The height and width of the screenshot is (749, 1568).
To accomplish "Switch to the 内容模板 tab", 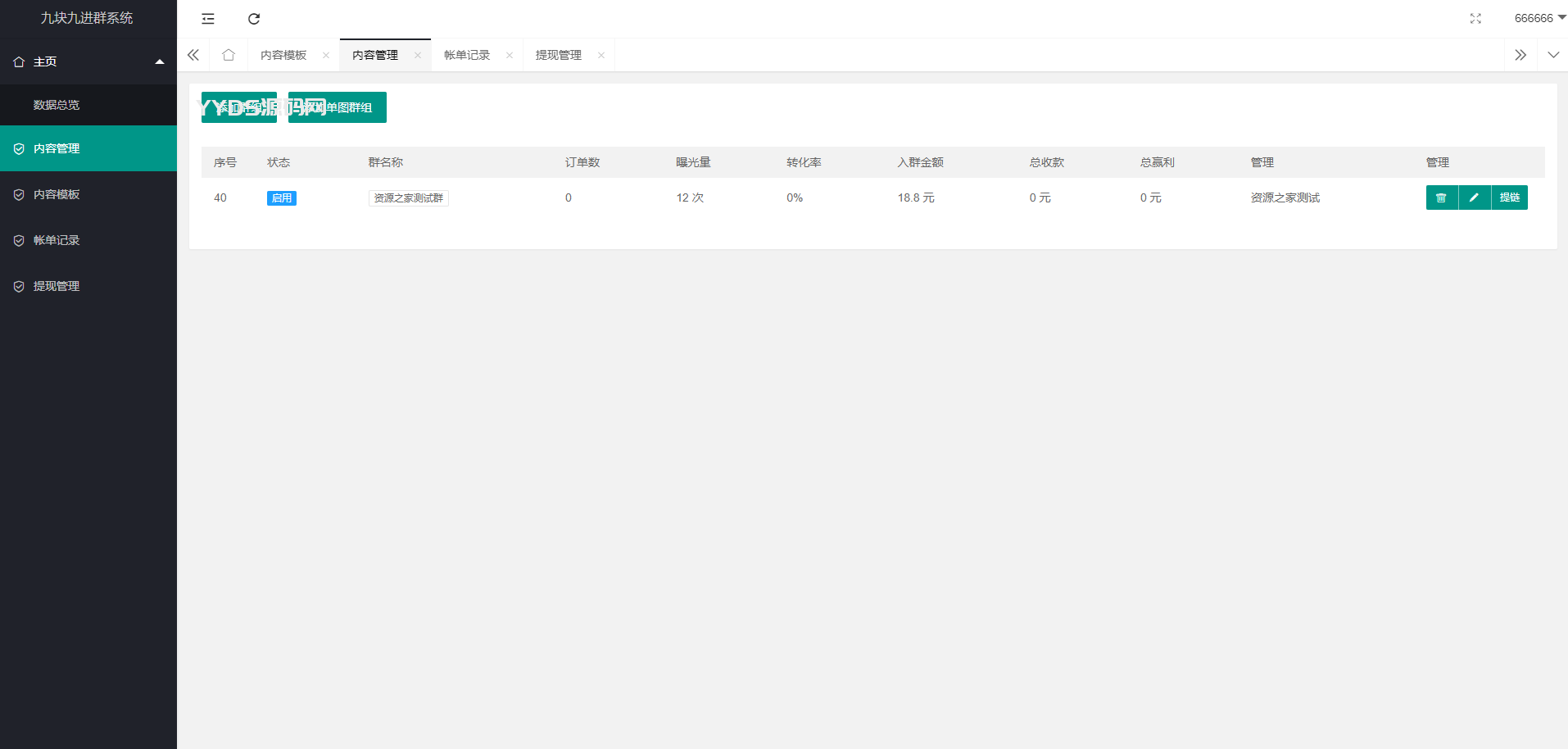I will 283,55.
